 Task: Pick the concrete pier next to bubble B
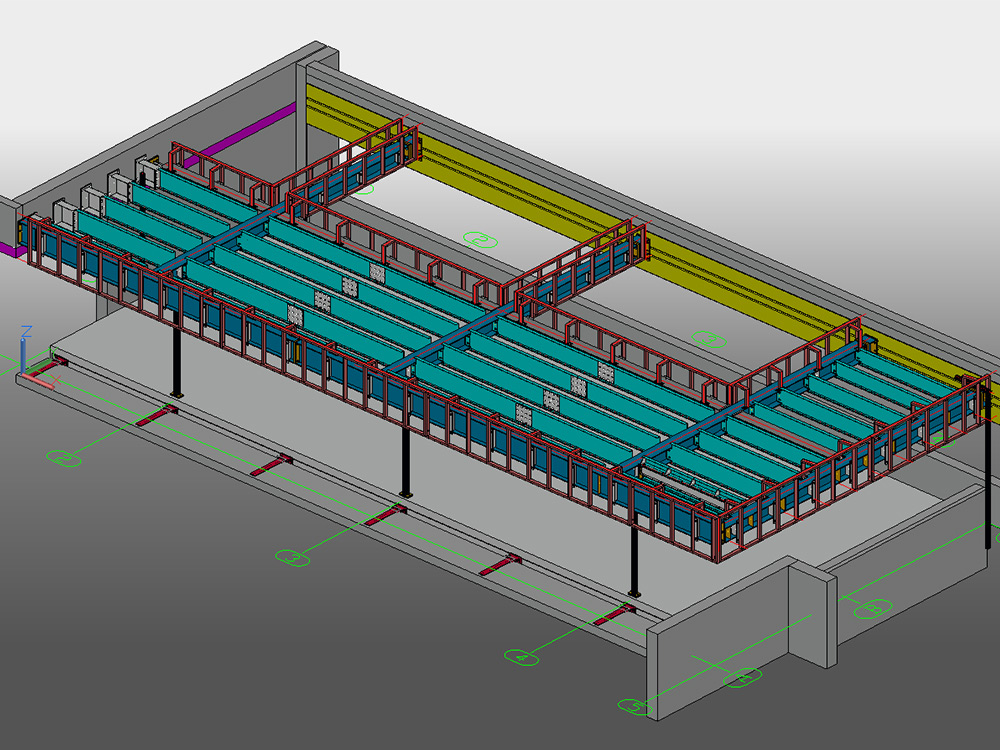click(813, 612)
